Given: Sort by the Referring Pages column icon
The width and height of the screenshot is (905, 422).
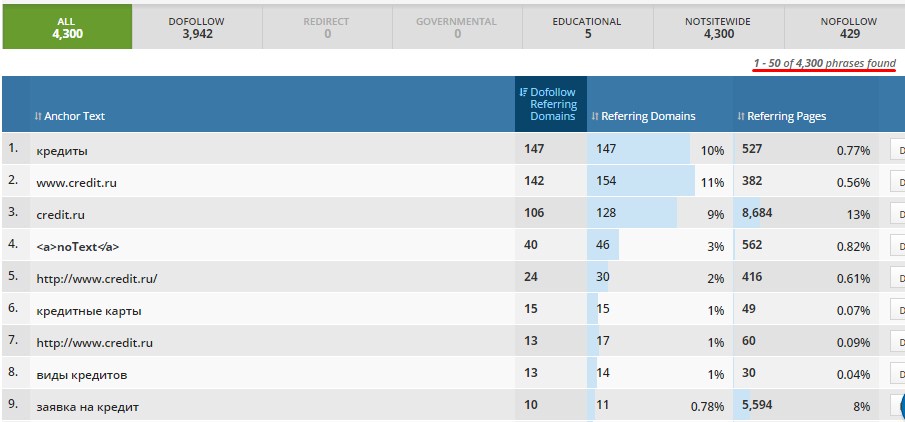Looking at the screenshot, I should (741, 117).
